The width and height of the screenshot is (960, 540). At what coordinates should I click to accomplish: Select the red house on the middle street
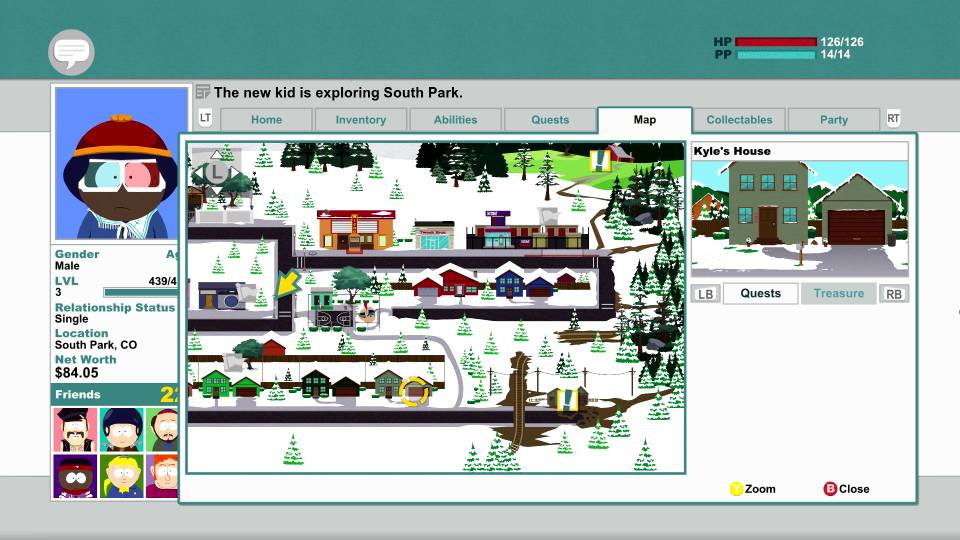pyautogui.click(x=447, y=281)
